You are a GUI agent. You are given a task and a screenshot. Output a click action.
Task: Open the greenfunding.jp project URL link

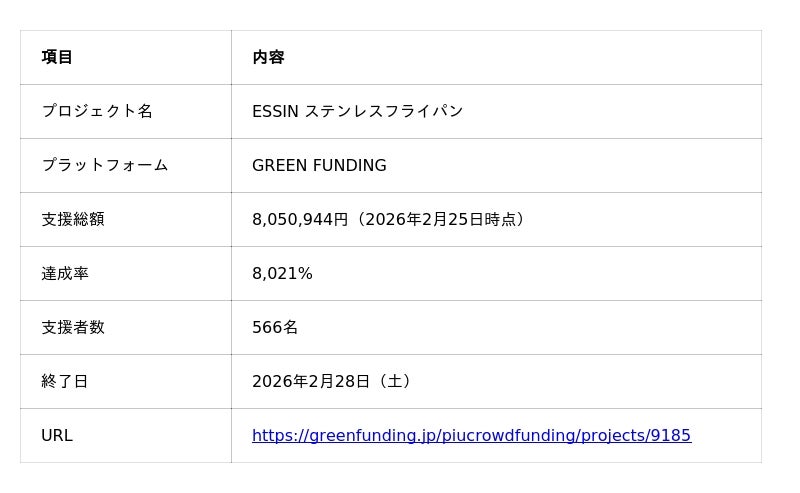pyautogui.click(x=471, y=436)
